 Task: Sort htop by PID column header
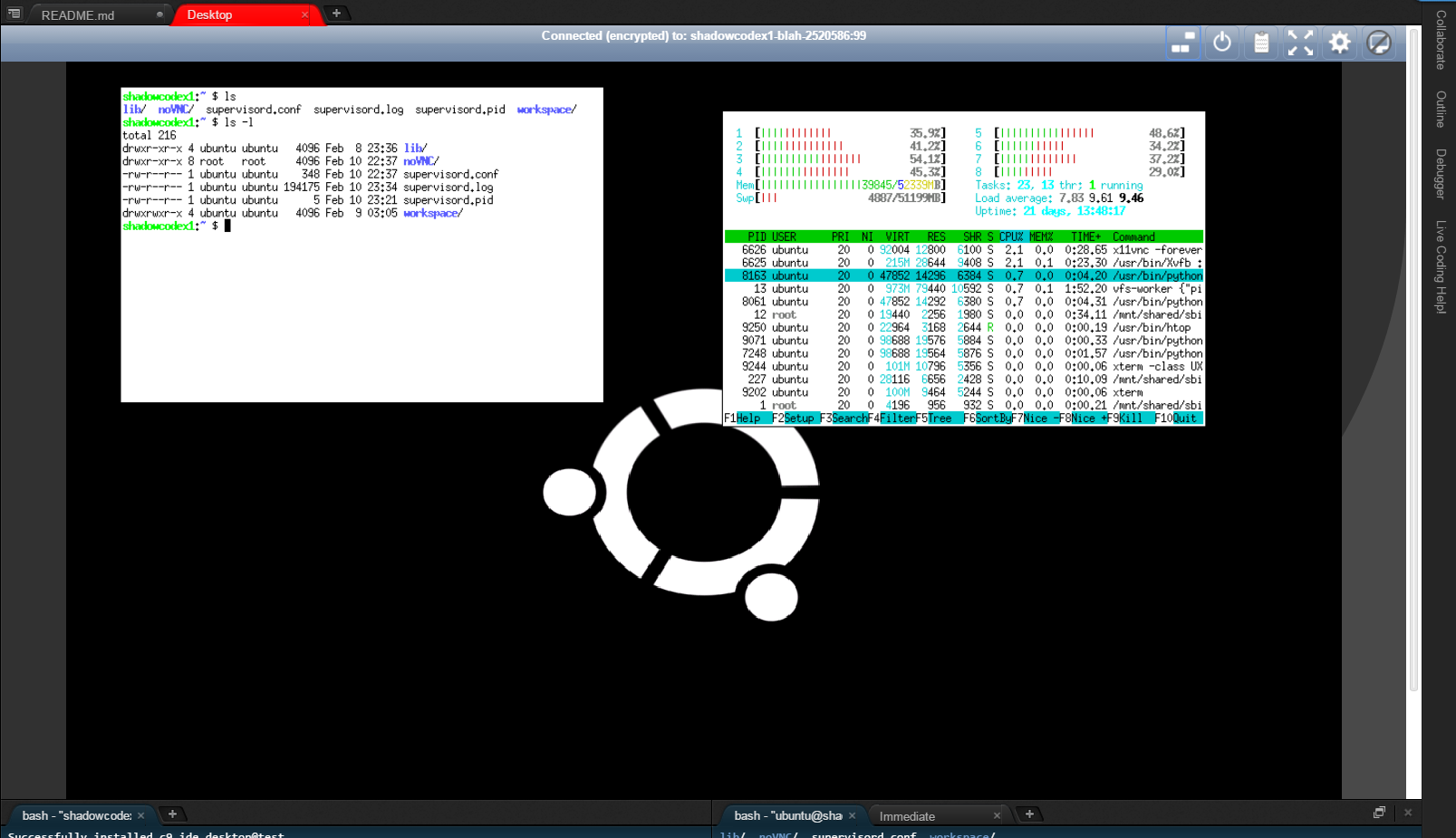(x=757, y=236)
